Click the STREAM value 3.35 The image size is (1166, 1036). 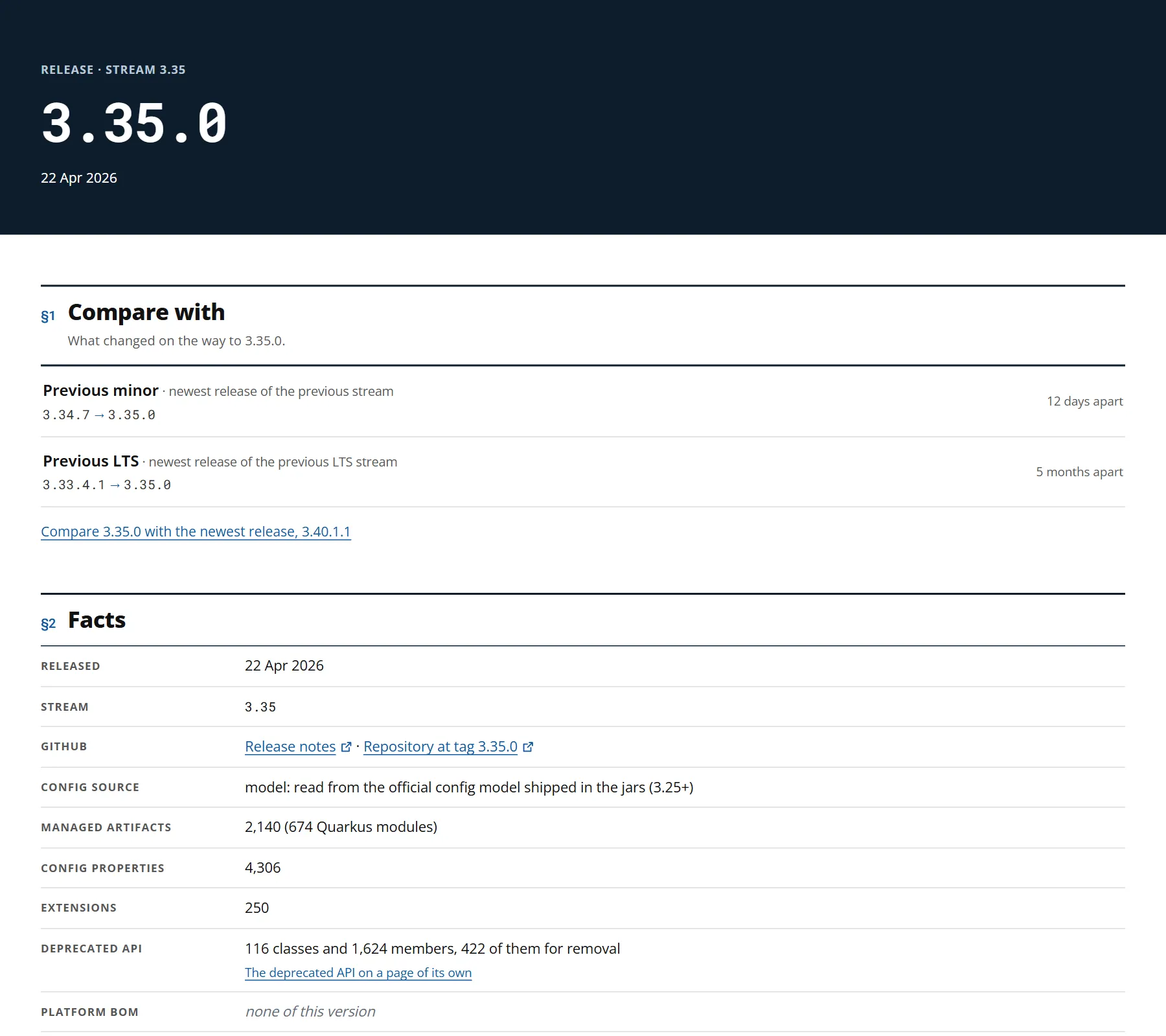(260, 707)
